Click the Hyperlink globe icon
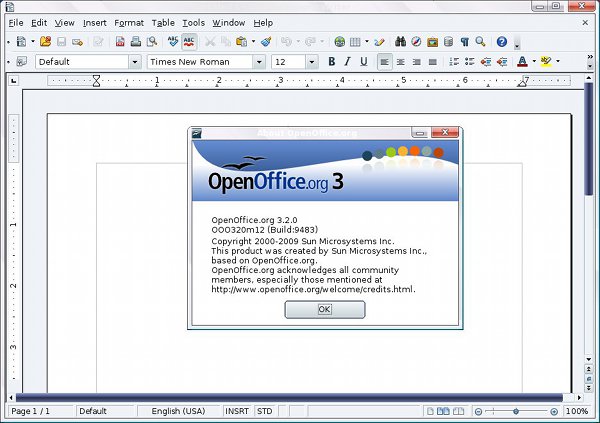The image size is (600, 423). pos(339,41)
